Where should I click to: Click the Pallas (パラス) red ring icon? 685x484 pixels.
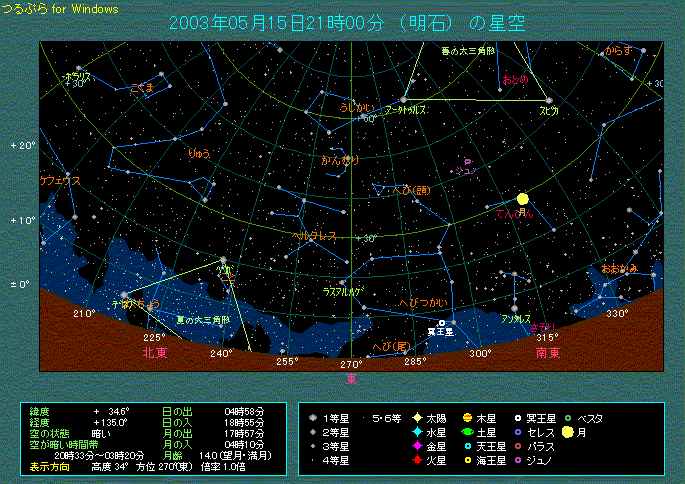pos(518,446)
